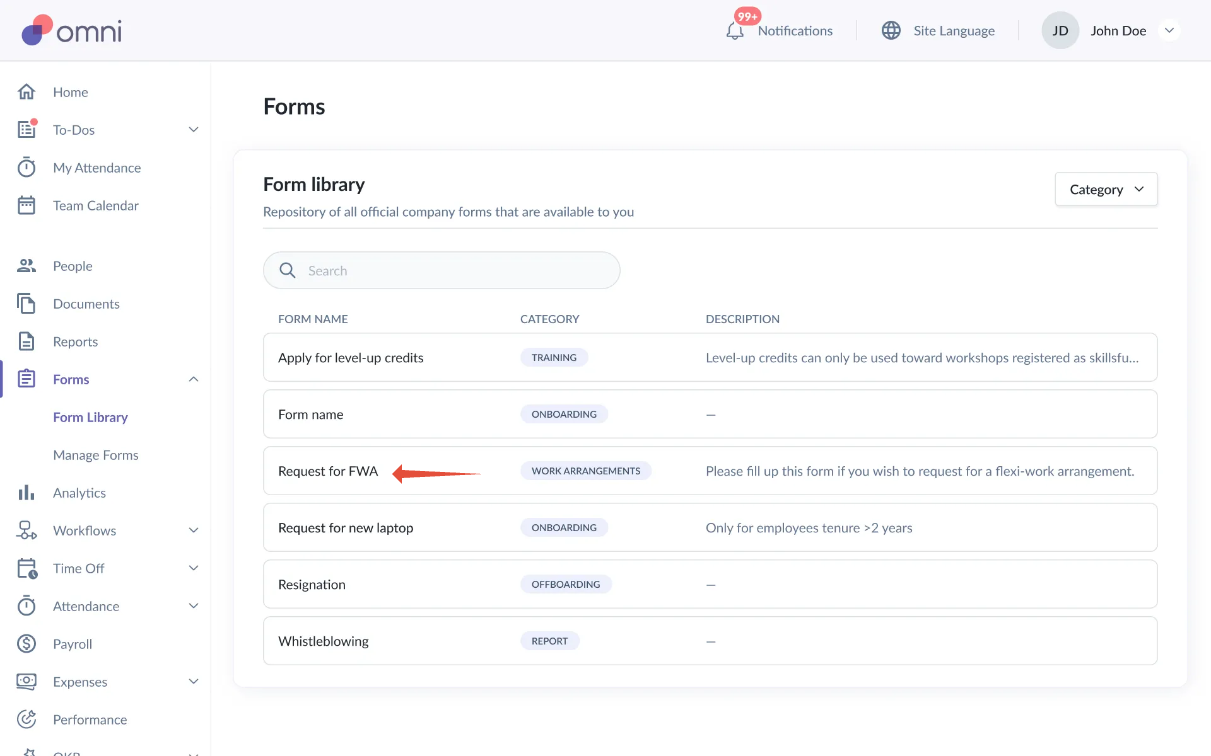1211x756 pixels.
Task: Open People from sidebar
Action: click(x=72, y=266)
